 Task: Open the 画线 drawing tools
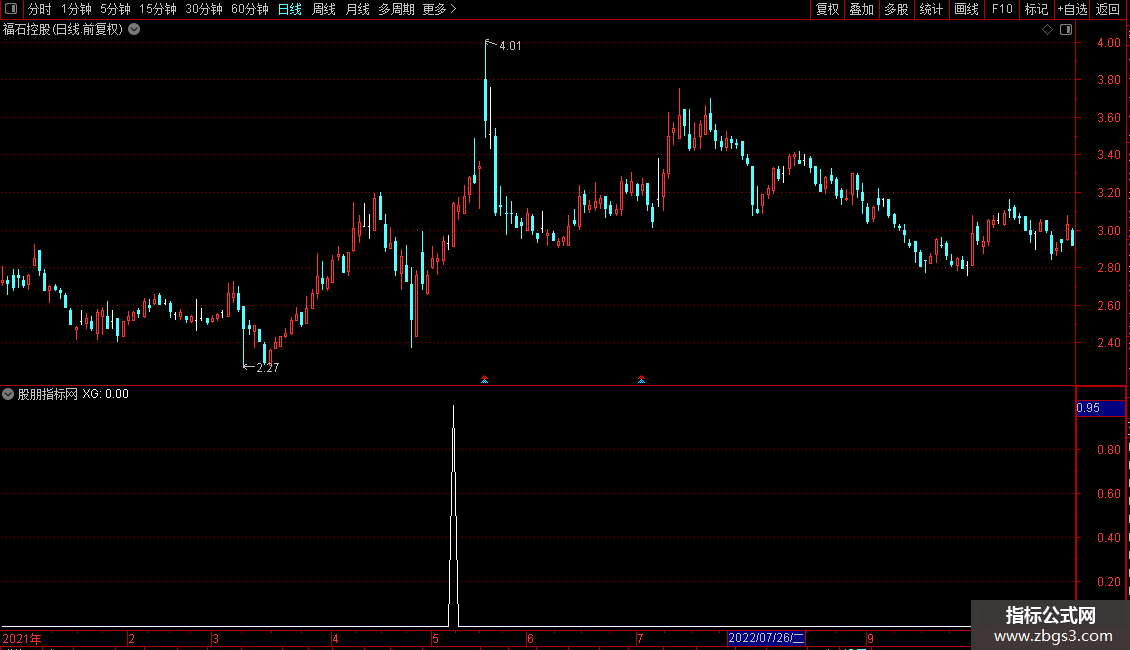coord(966,9)
